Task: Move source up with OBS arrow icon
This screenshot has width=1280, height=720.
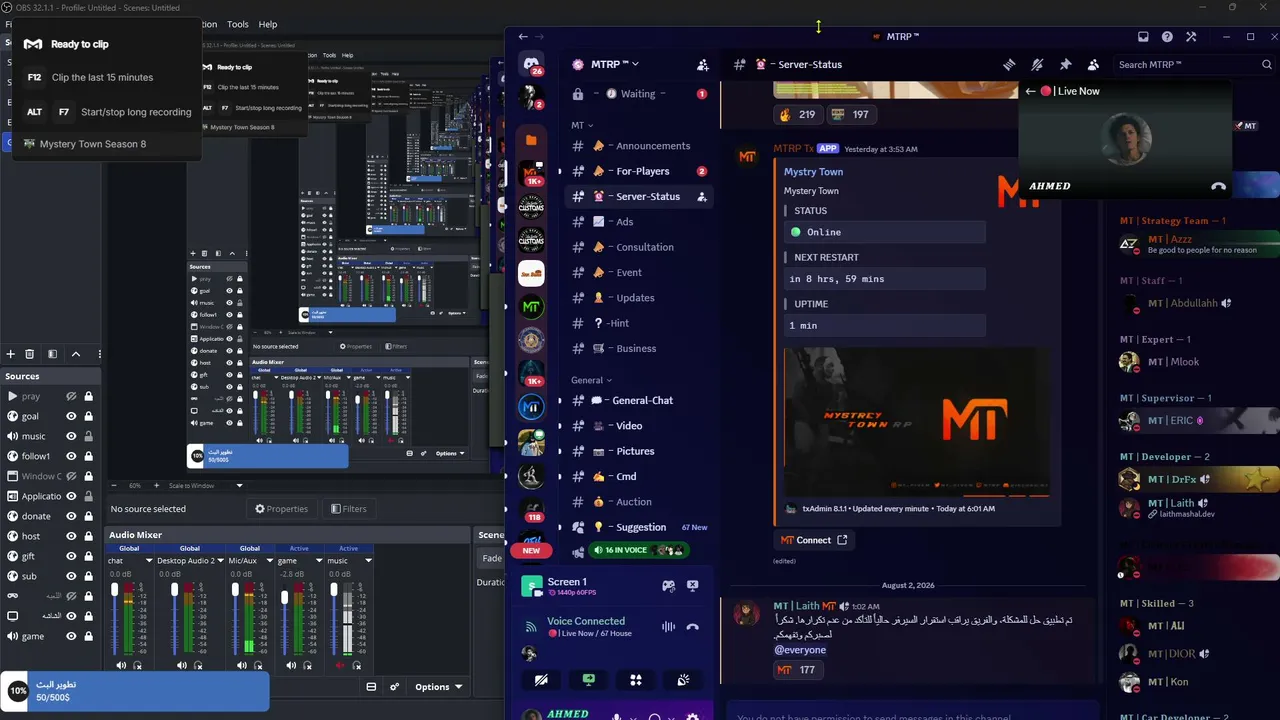Action: pyautogui.click(x=75, y=354)
